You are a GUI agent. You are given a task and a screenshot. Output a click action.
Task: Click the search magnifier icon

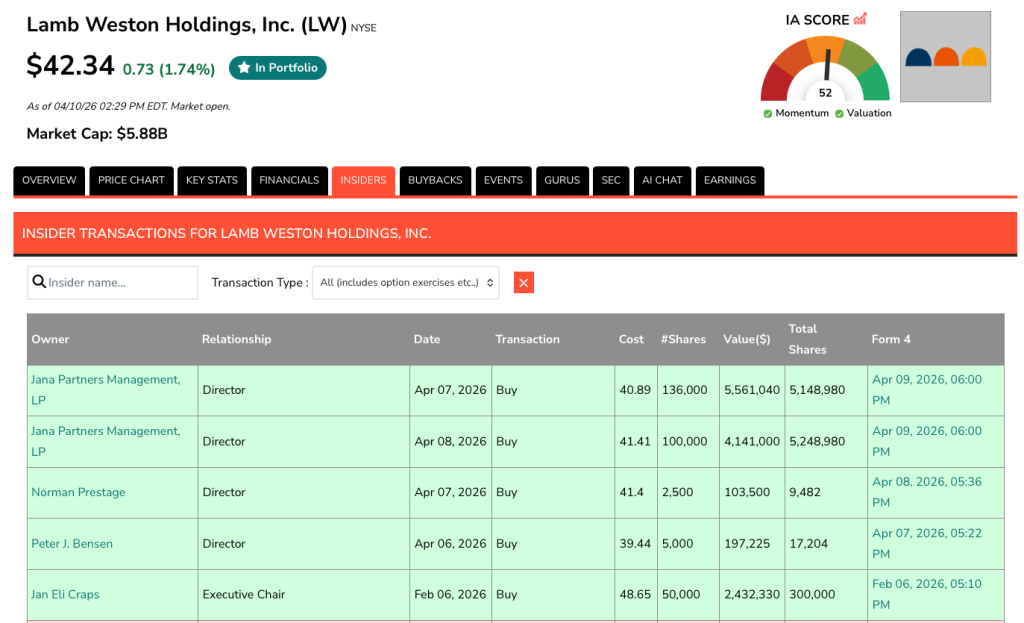coord(39,281)
